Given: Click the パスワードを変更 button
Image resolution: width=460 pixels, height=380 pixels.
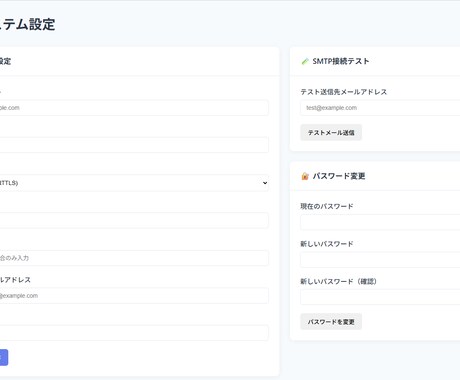Looking at the screenshot, I should pyautogui.click(x=331, y=322).
